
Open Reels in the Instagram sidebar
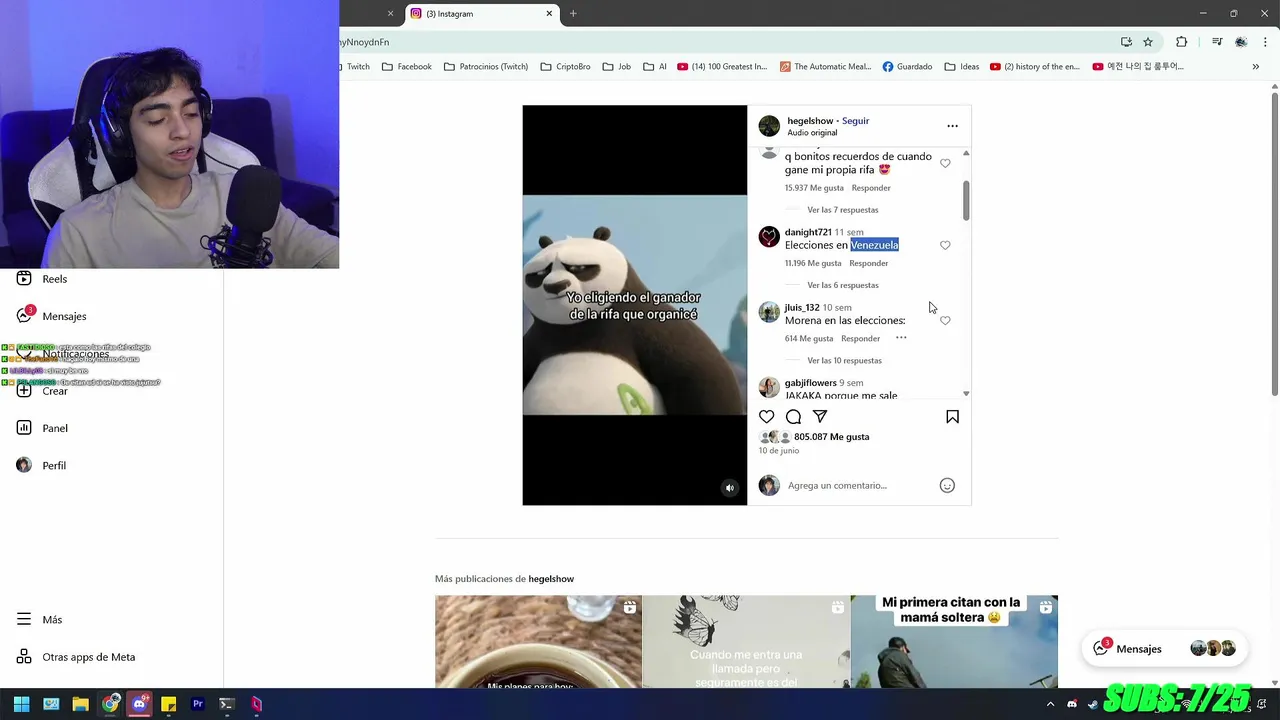[x=42, y=279]
